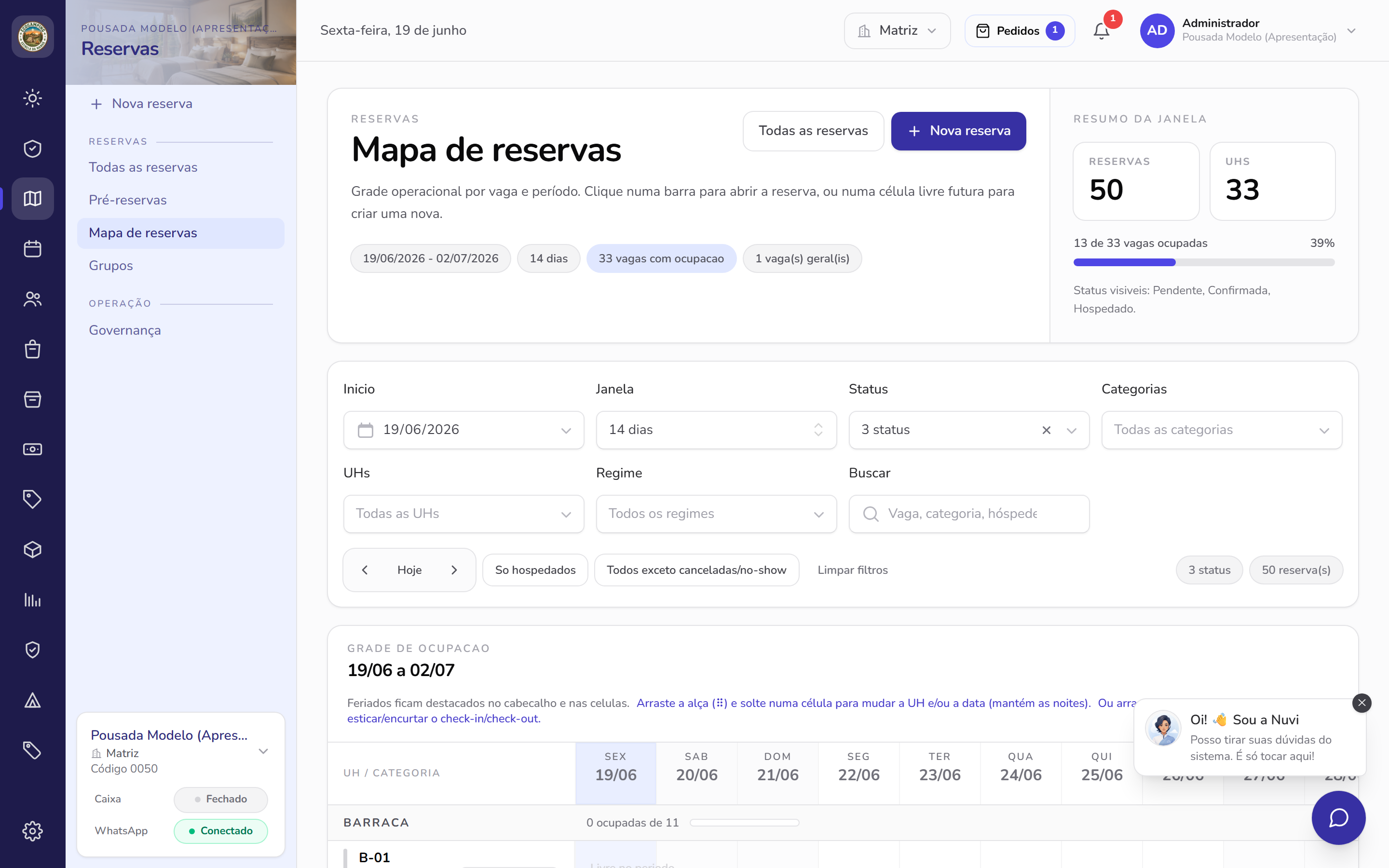Click the Hoje button

(409, 570)
